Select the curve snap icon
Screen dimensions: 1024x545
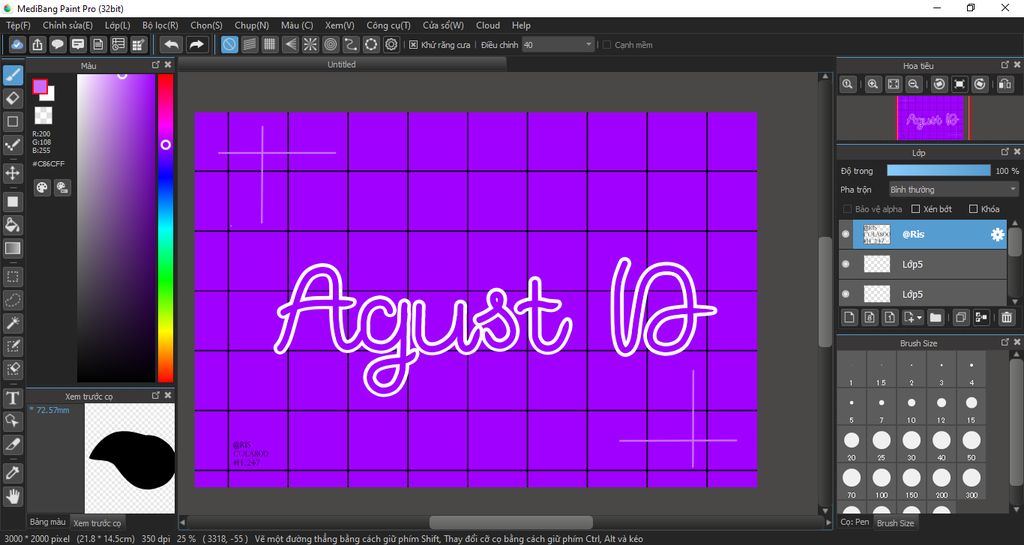coord(351,44)
